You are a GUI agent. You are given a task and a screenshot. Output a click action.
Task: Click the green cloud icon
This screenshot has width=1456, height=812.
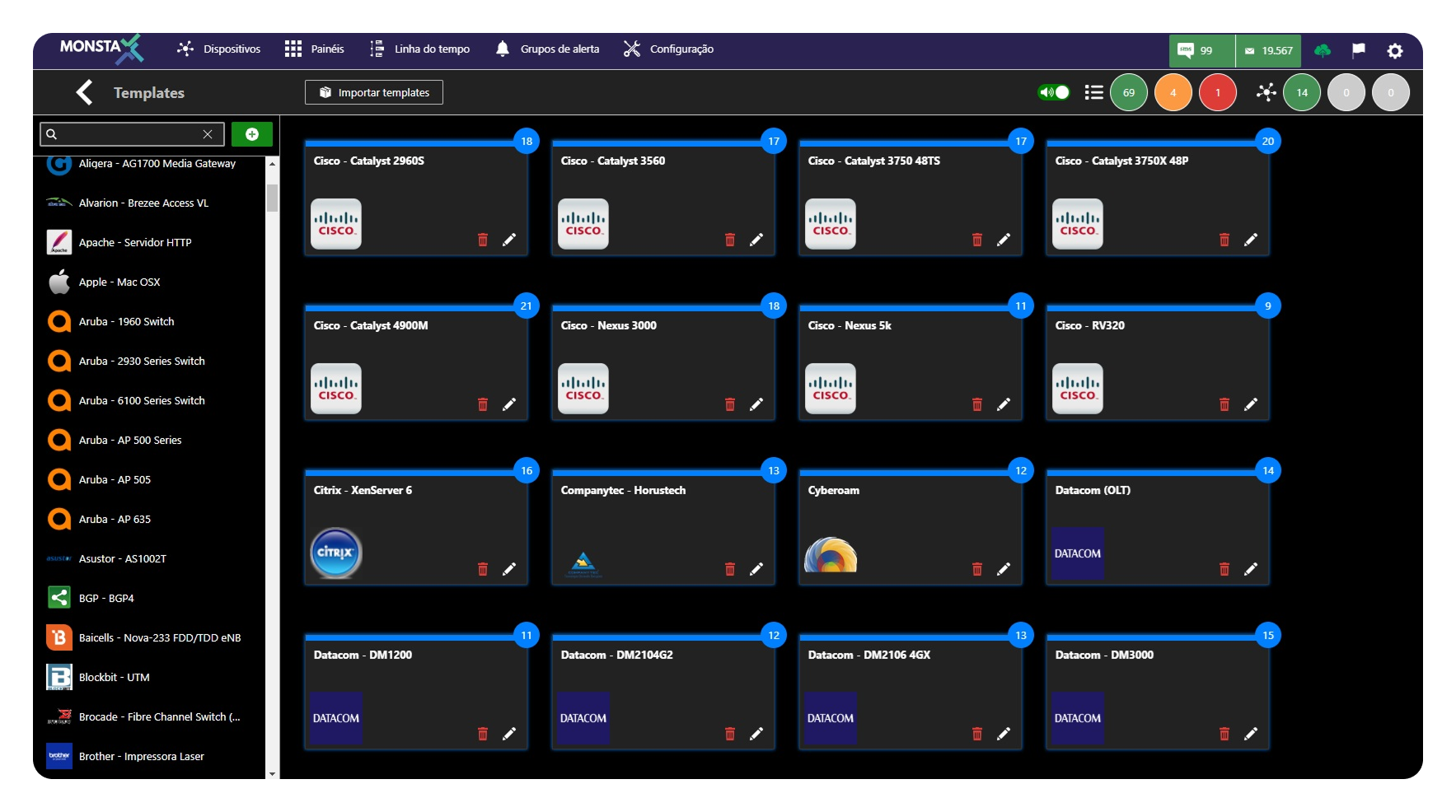(x=1323, y=51)
